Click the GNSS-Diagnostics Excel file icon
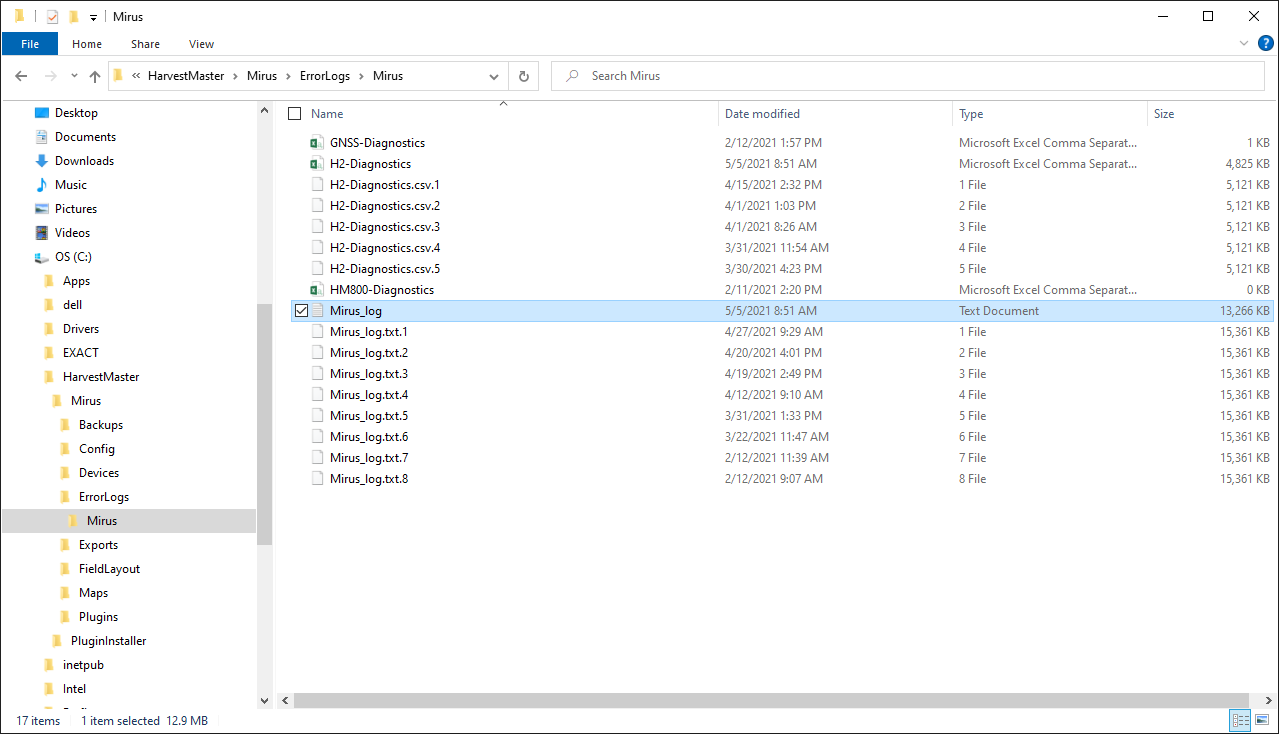Viewport: 1279px width, 734px height. tap(317, 143)
